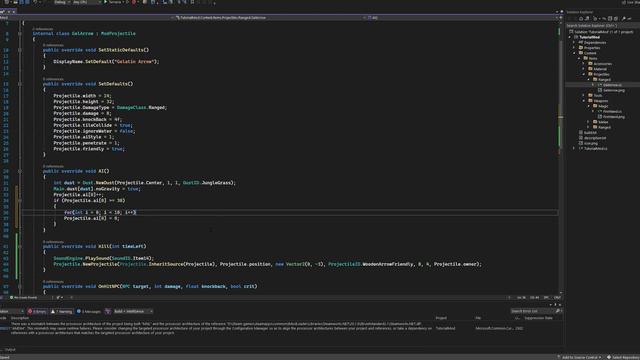The width and height of the screenshot is (640, 360).
Task: Select the TutorialMod project node
Action: tap(589, 37)
